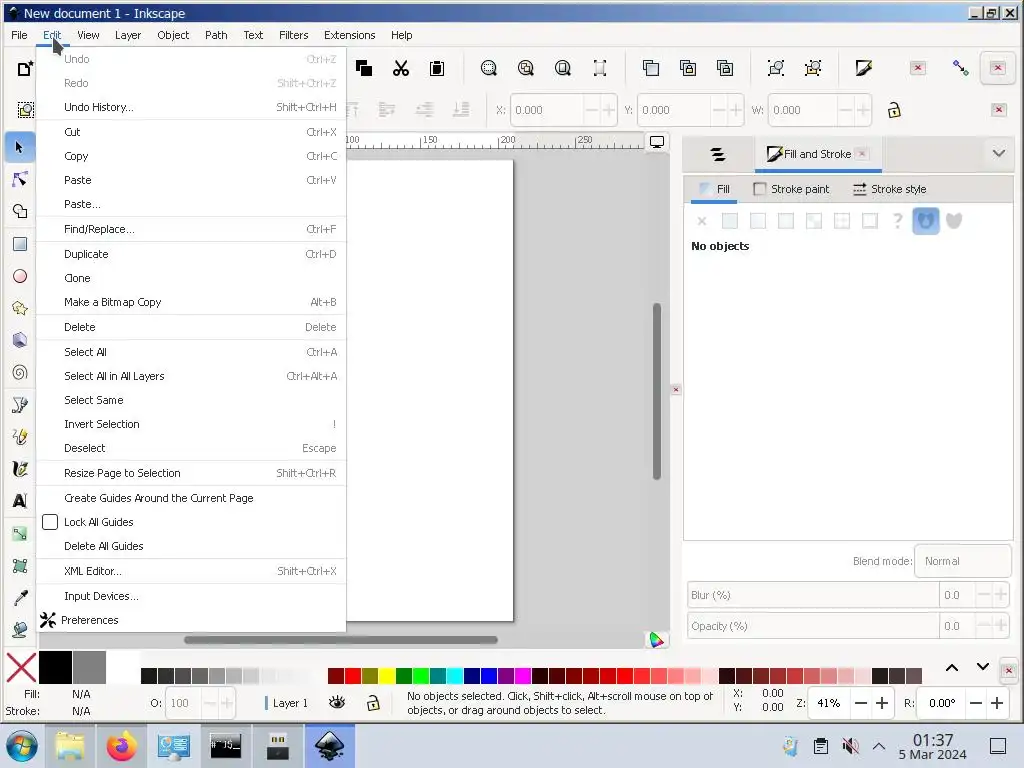The height and width of the screenshot is (768, 1024).
Task: Select the Gradient tool
Action: click(x=20, y=534)
